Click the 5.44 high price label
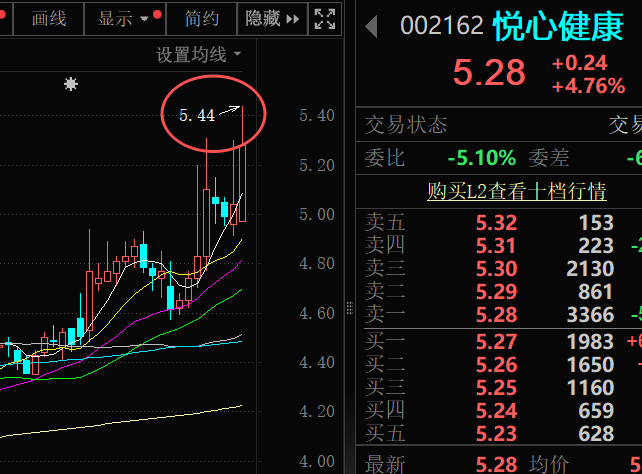This screenshot has width=642, height=474. pyautogui.click(x=197, y=115)
